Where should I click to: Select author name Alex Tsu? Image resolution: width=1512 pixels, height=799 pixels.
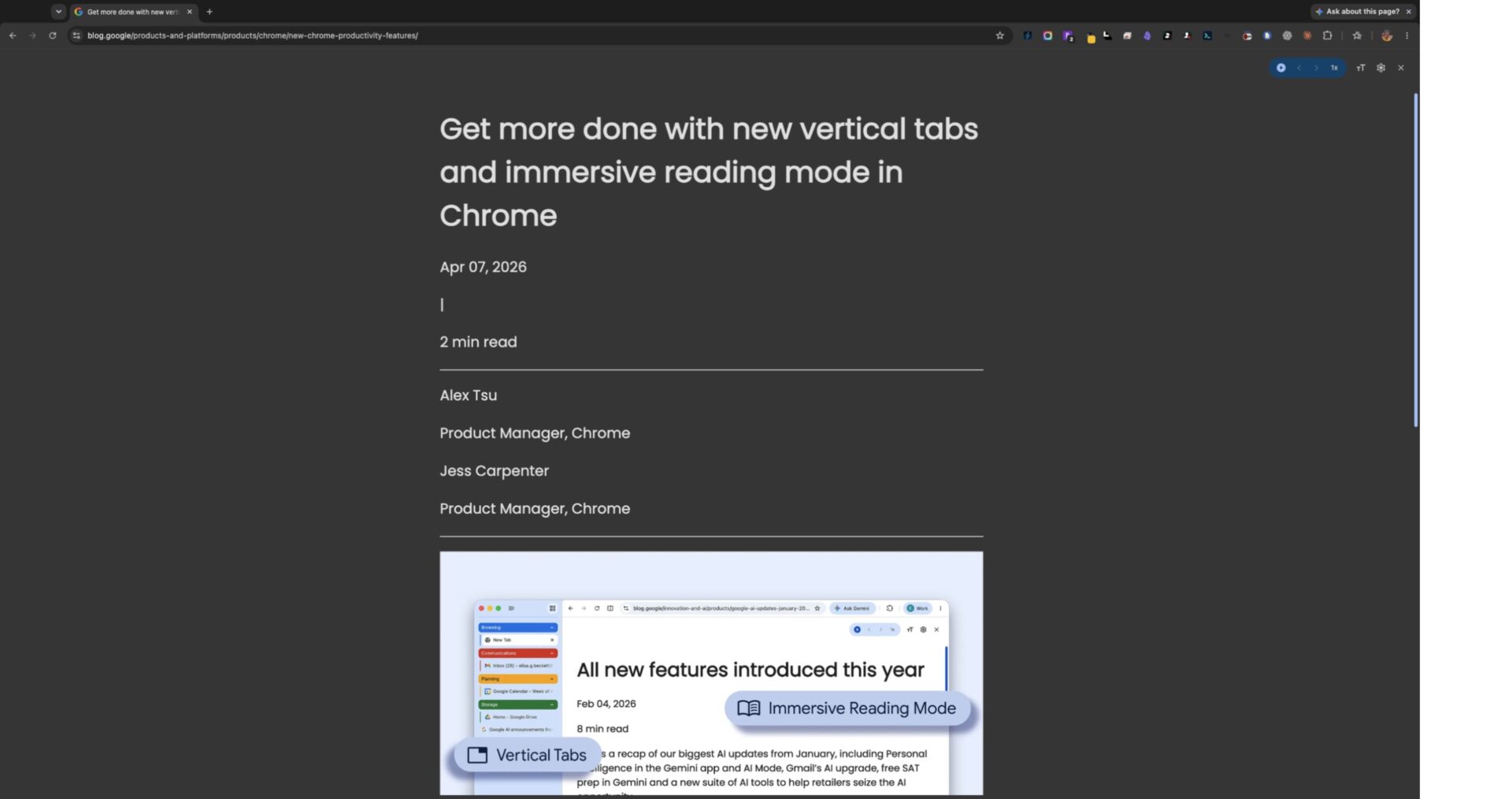(x=468, y=396)
